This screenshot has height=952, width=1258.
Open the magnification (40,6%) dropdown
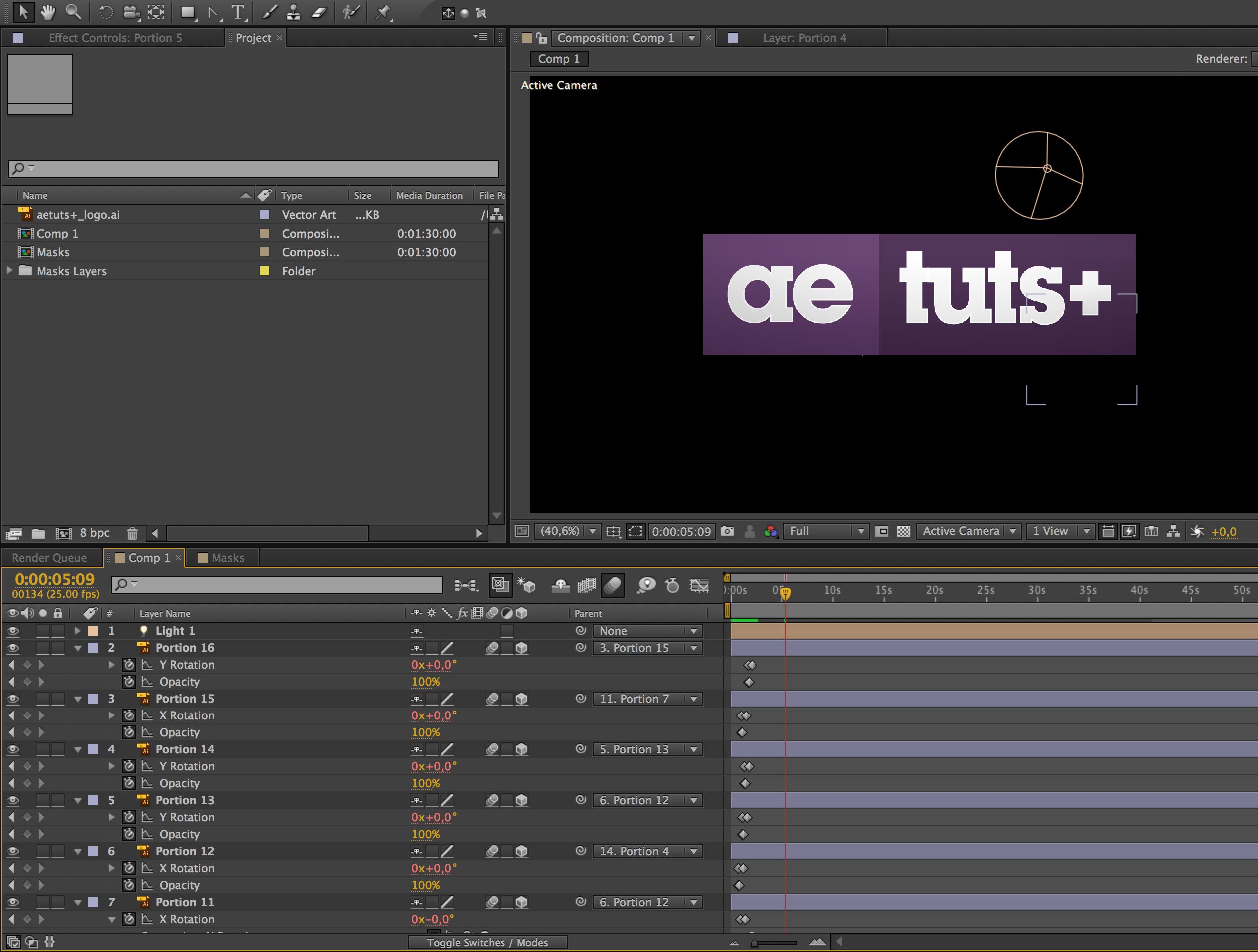(566, 531)
